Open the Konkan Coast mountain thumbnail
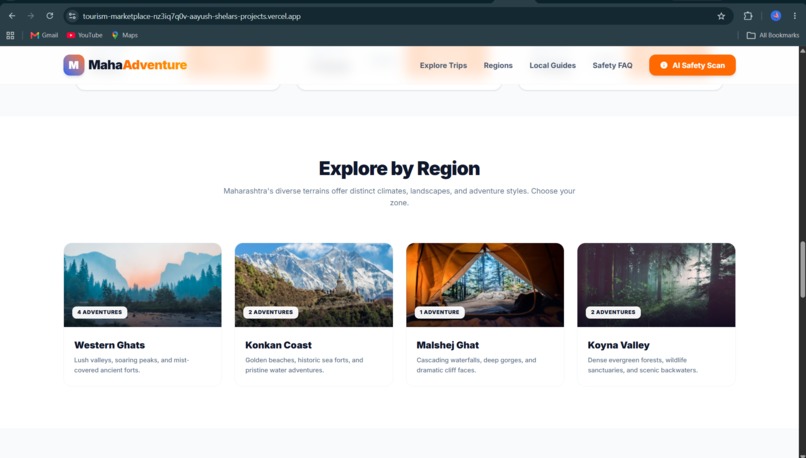Viewport: 806px width, 458px height. pos(314,285)
